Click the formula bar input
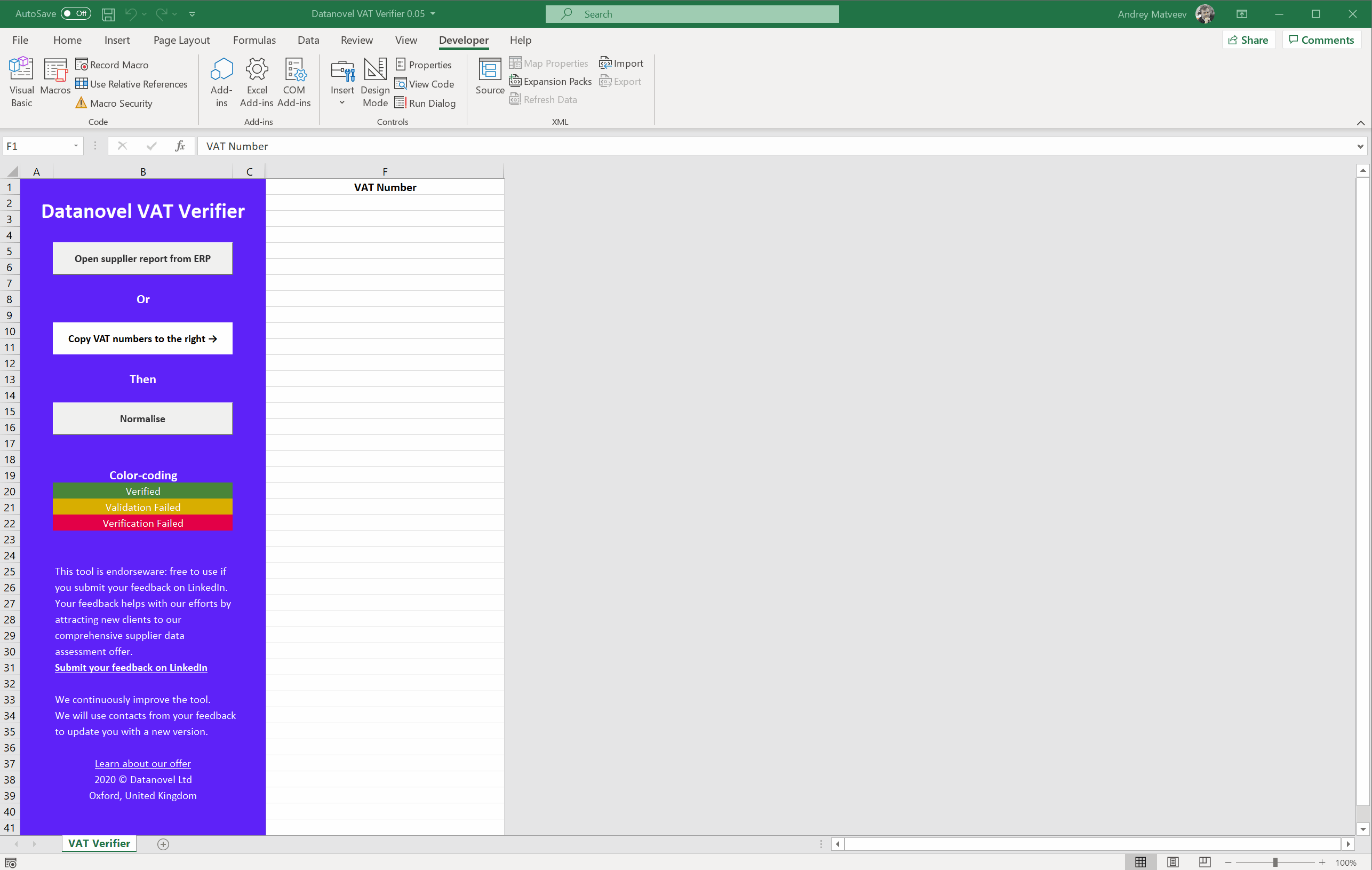This screenshot has width=1372, height=870. pyautogui.click(x=775, y=146)
